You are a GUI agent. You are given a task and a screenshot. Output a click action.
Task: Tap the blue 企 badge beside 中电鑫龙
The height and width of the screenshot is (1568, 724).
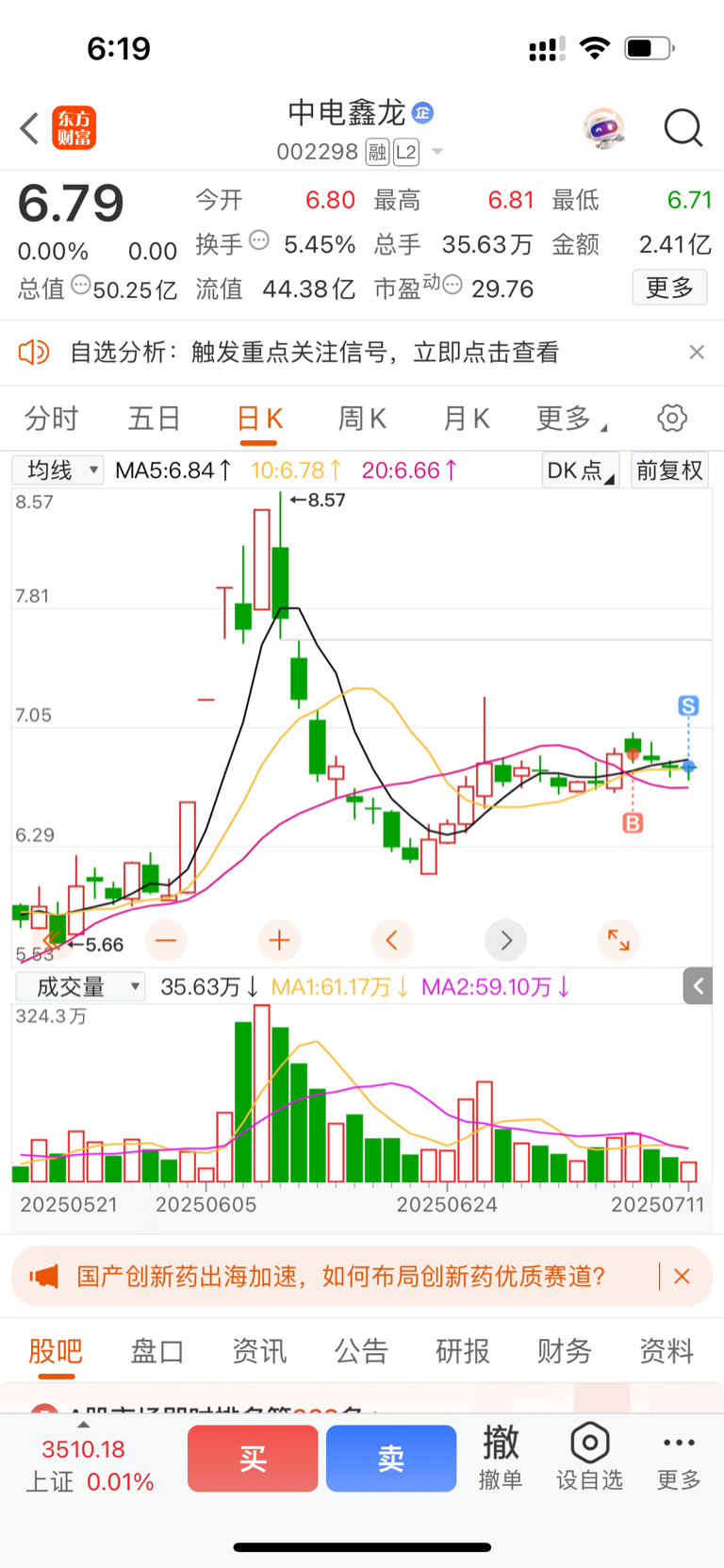pyautogui.click(x=422, y=113)
